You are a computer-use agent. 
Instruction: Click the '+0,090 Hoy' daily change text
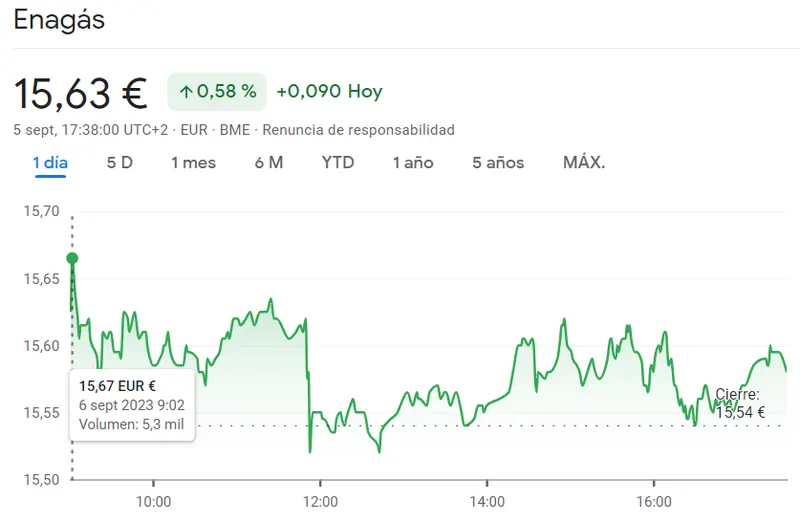[330, 91]
